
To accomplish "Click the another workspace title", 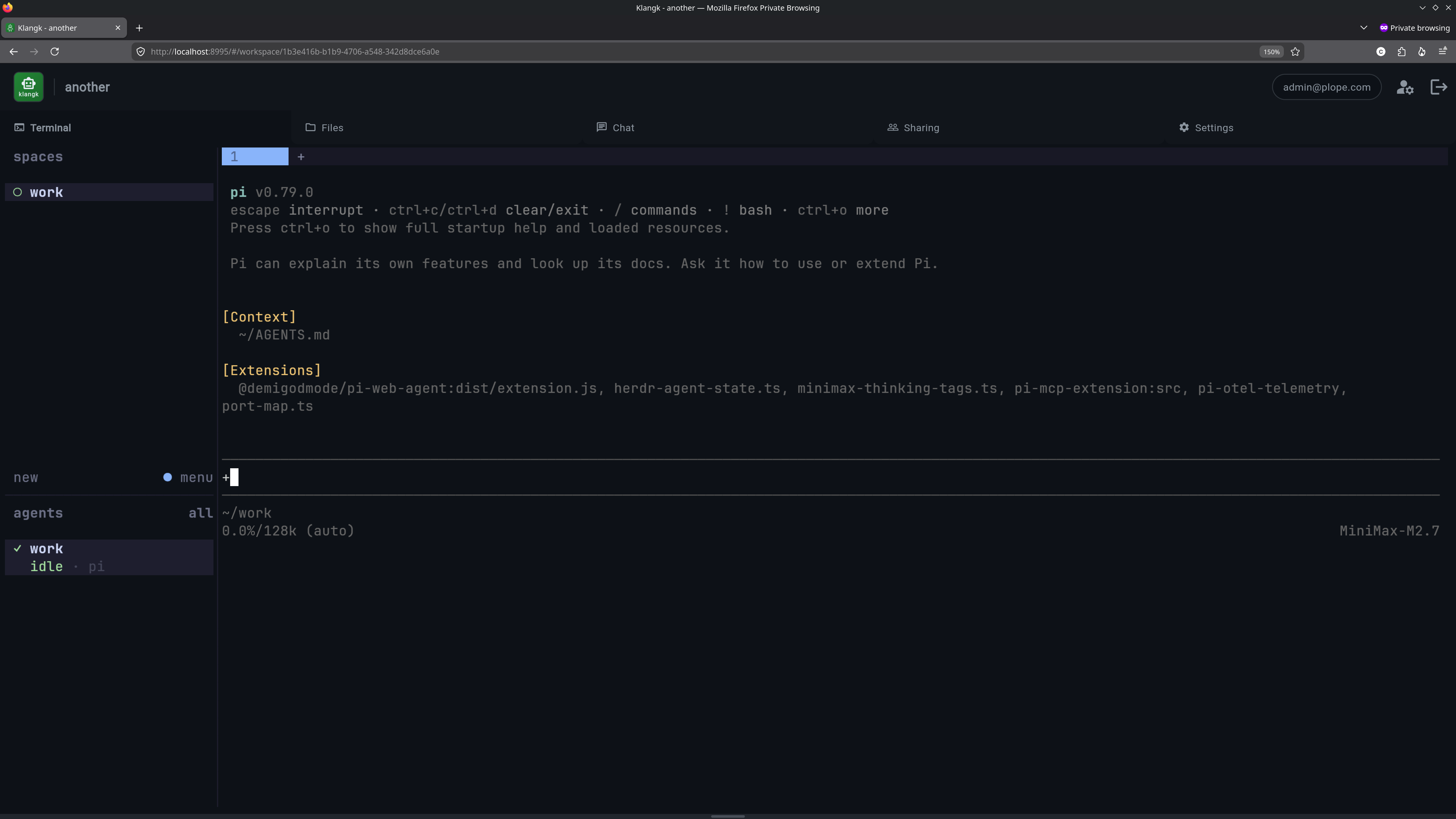I will 88,87.
